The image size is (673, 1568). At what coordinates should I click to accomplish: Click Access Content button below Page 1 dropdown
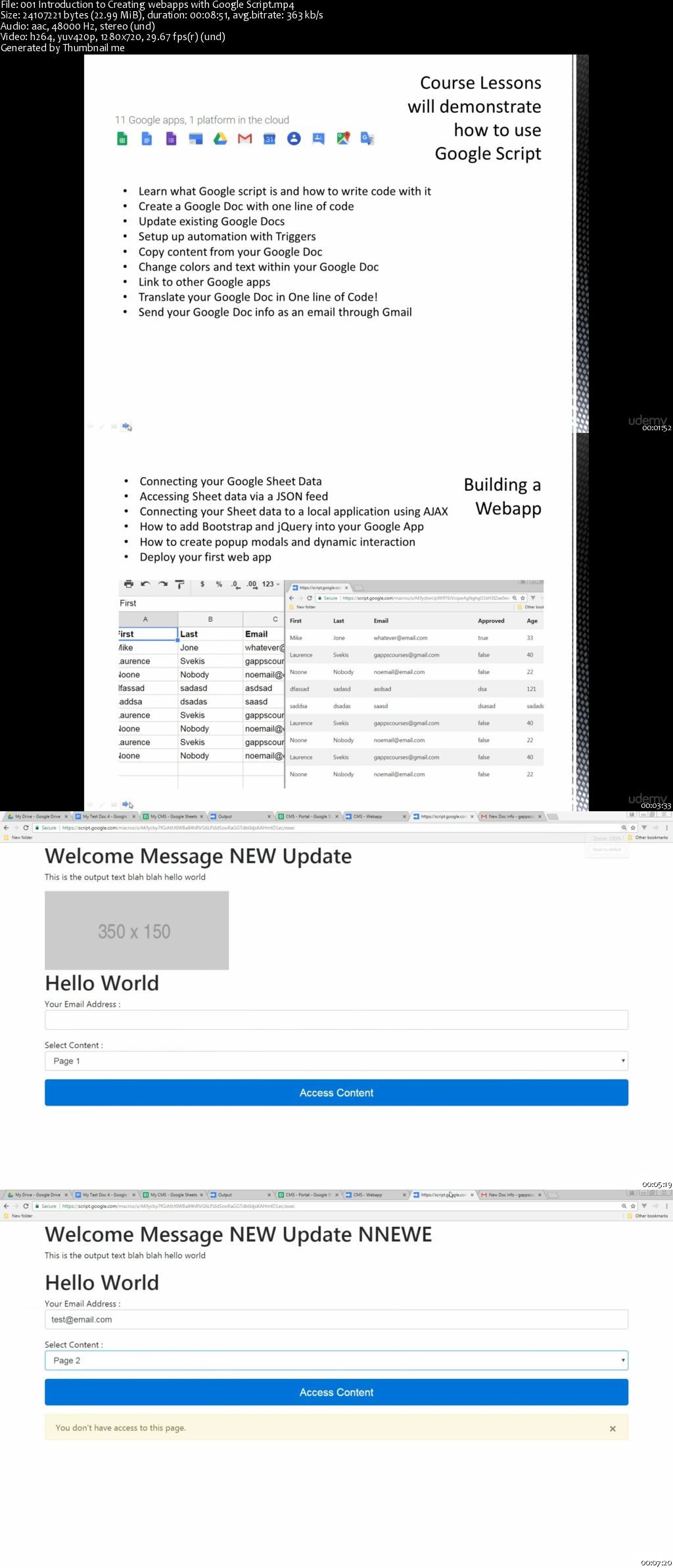pyautogui.click(x=336, y=1092)
